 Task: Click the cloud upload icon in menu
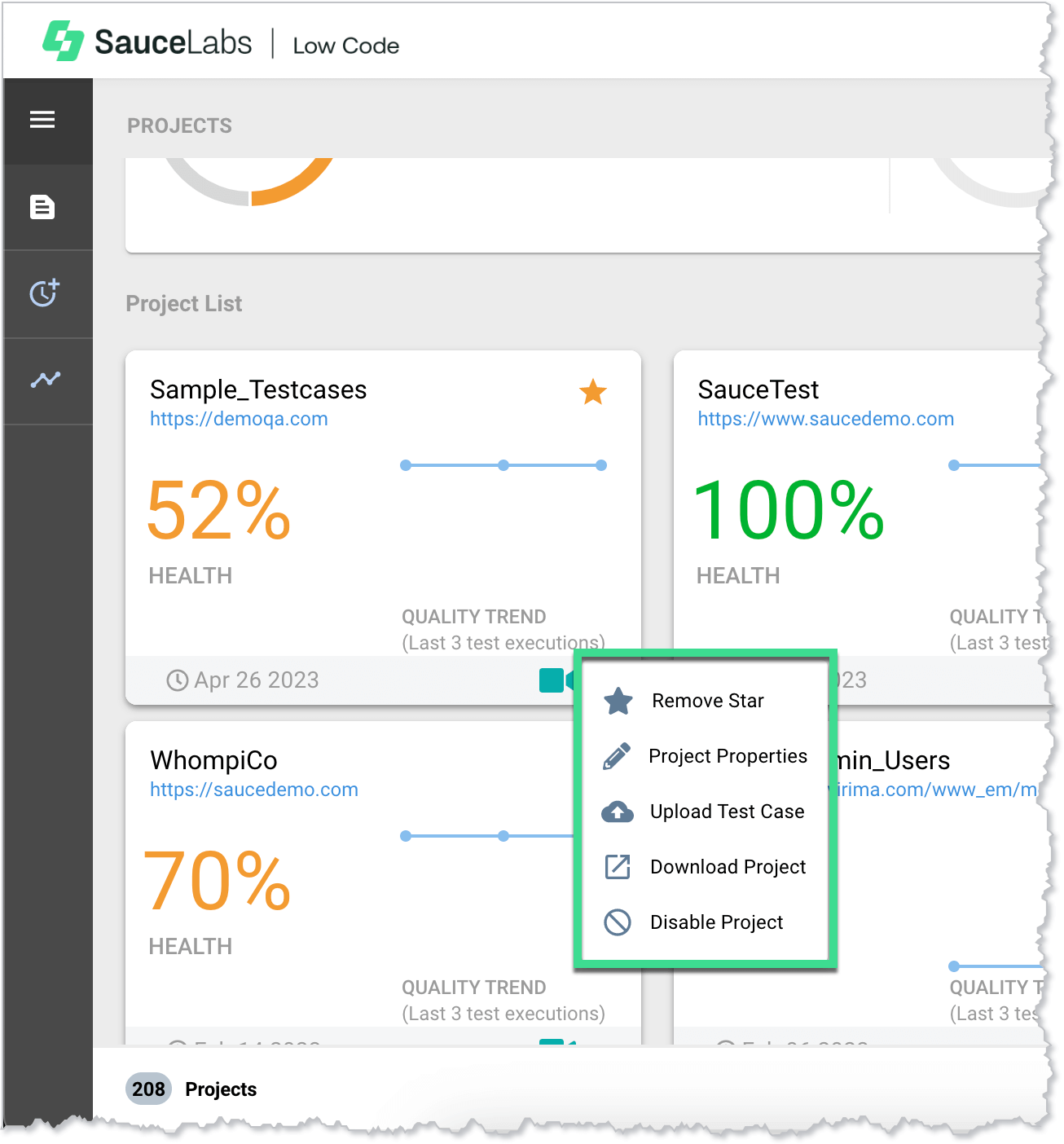click(x=617, y=812)
